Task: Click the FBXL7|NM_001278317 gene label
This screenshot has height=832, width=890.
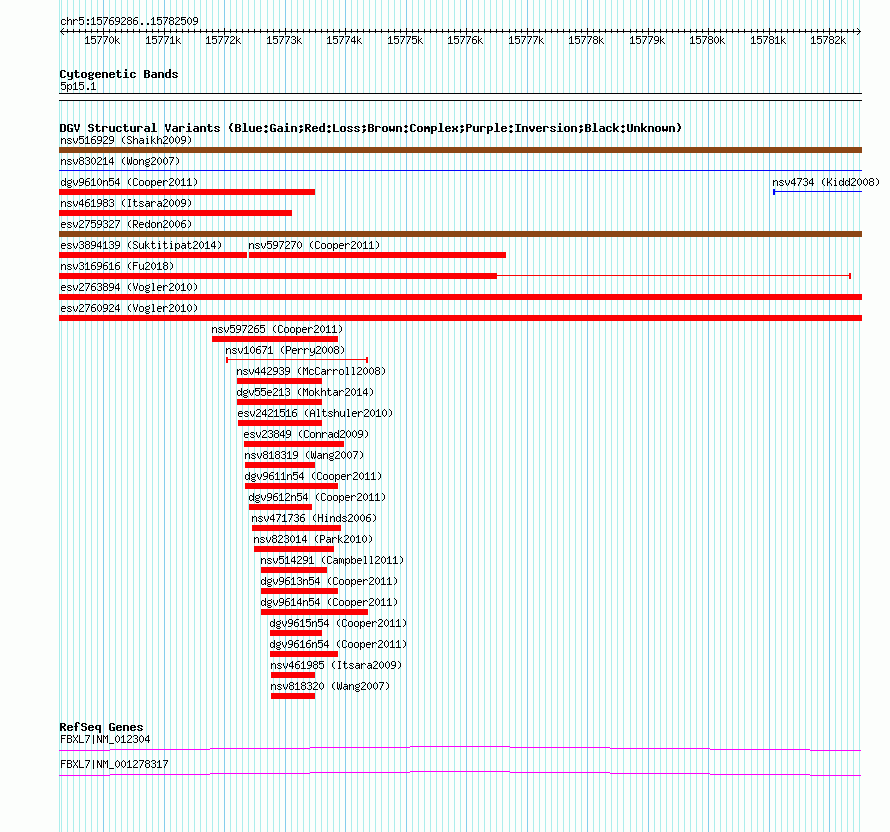Action: (x=114, y=764)
